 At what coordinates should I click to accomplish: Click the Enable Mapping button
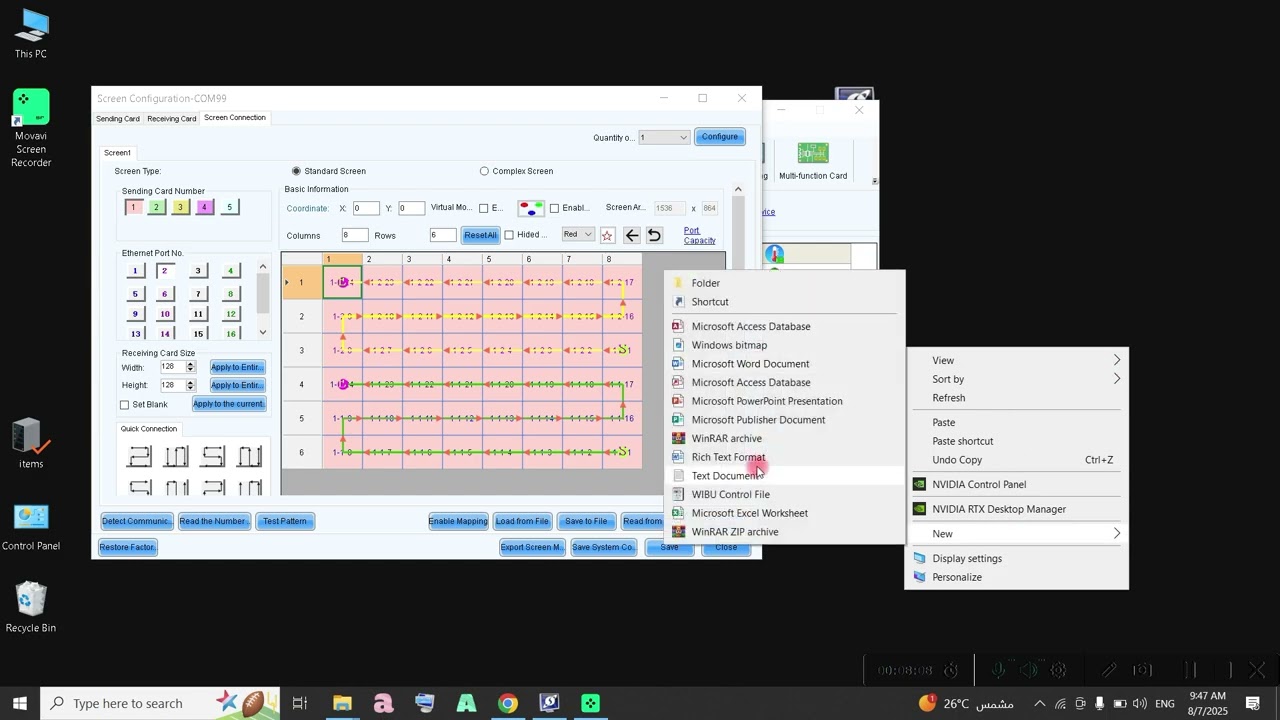pos(458,521)
